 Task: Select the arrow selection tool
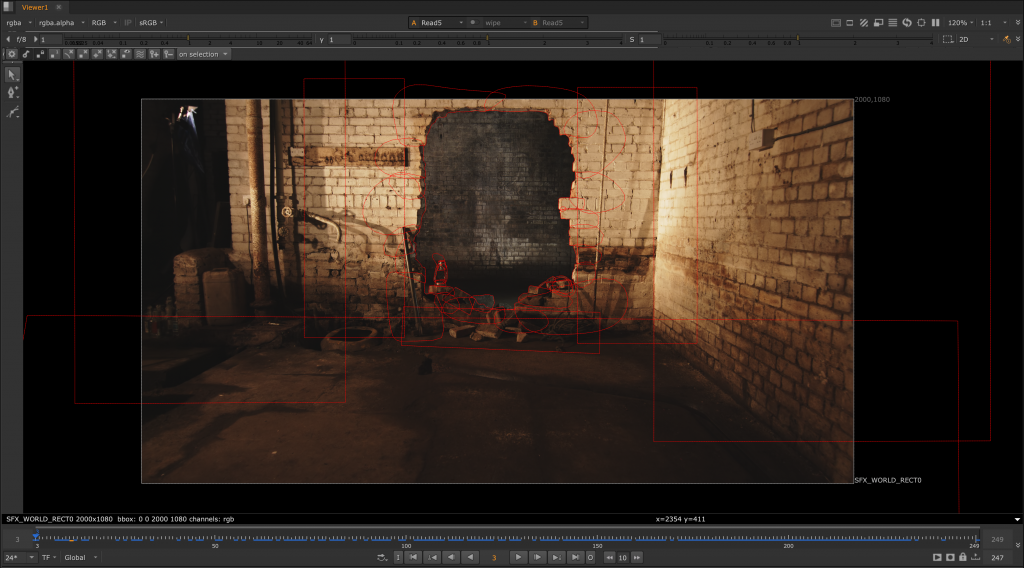click(x=13, y=74)
